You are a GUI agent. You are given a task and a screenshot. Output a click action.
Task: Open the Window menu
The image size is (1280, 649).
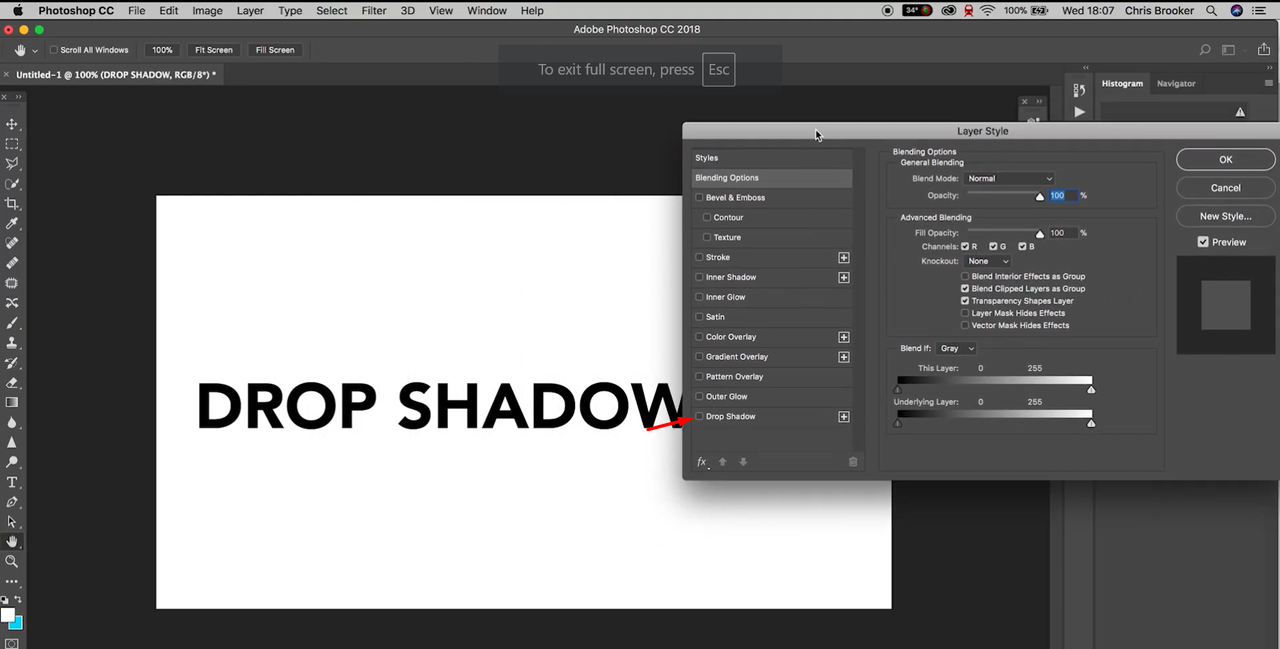coord(487,11)
